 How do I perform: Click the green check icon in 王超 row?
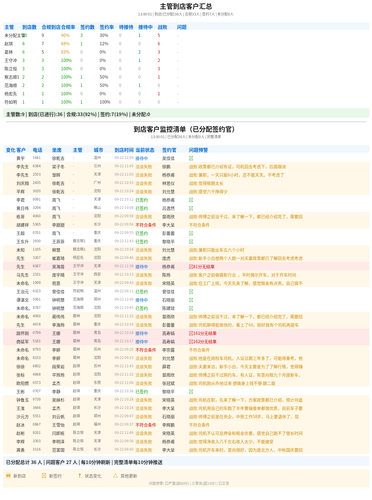tap(191, 233)
